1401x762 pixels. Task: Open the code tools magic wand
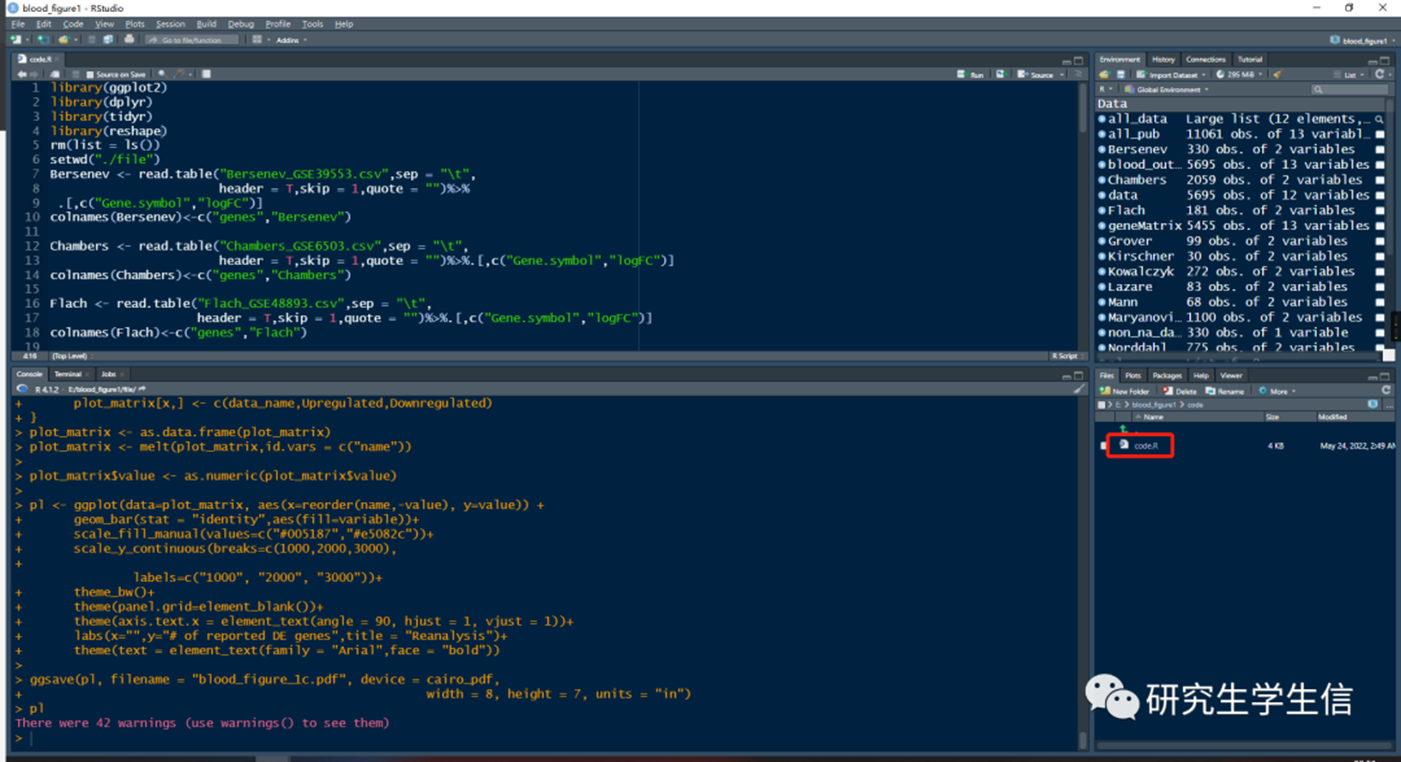[180, 74]
